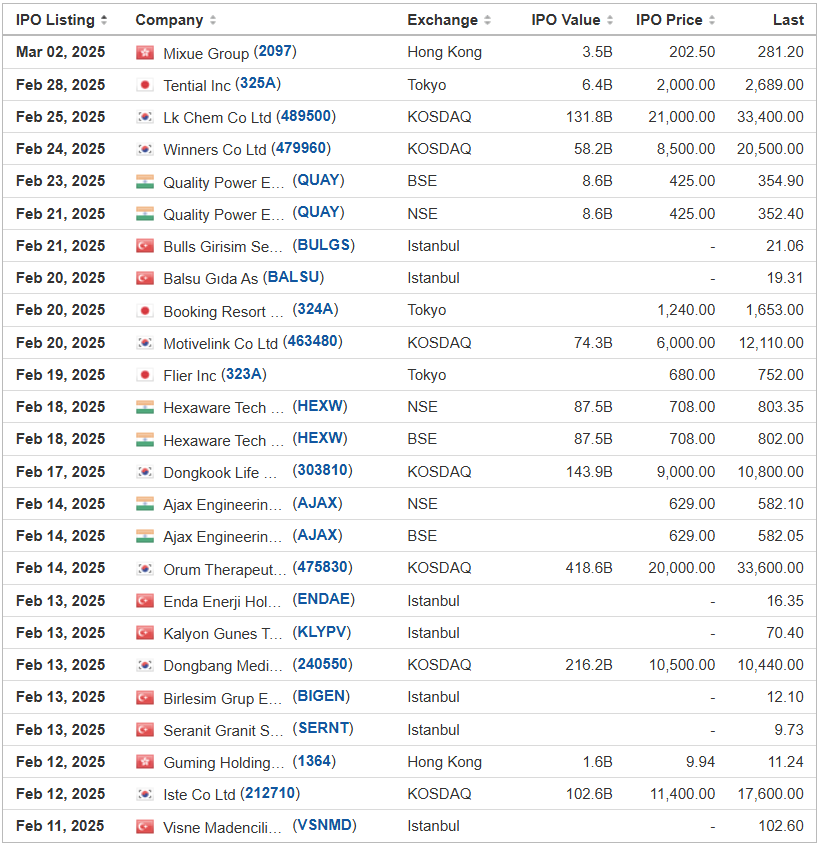Image resolution: width=820 pixels, height=847 pixels.
Task: Click Japan flag beside Booking Resort
Action: (x=145, y=310)
